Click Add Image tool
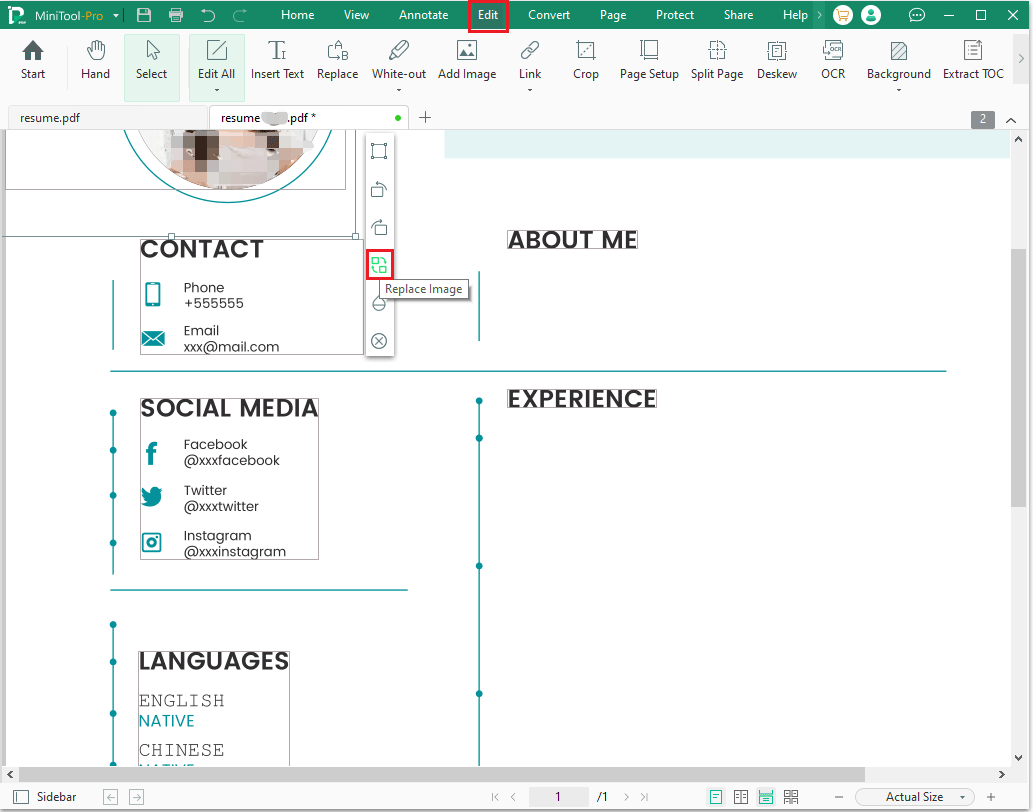The width and height of the screenshot is (1033, 812). click(467, 61)
